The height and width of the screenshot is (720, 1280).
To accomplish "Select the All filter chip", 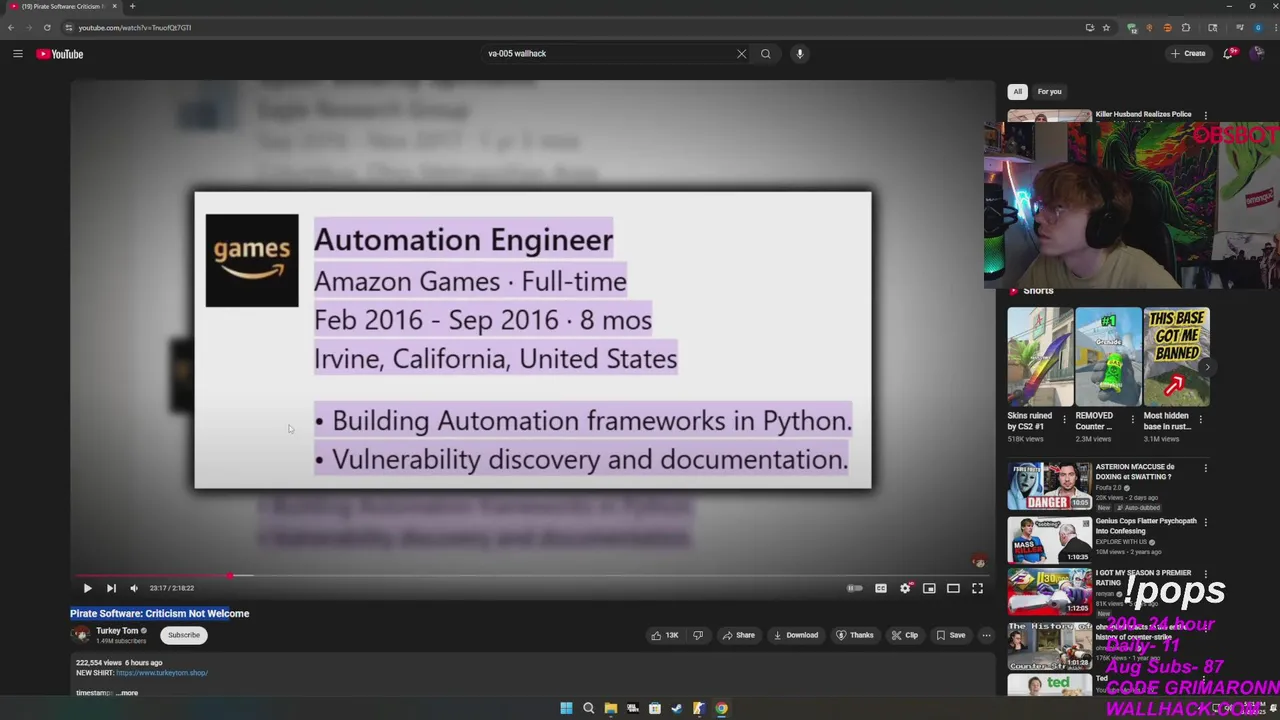I will click(x=1017, y=91).
